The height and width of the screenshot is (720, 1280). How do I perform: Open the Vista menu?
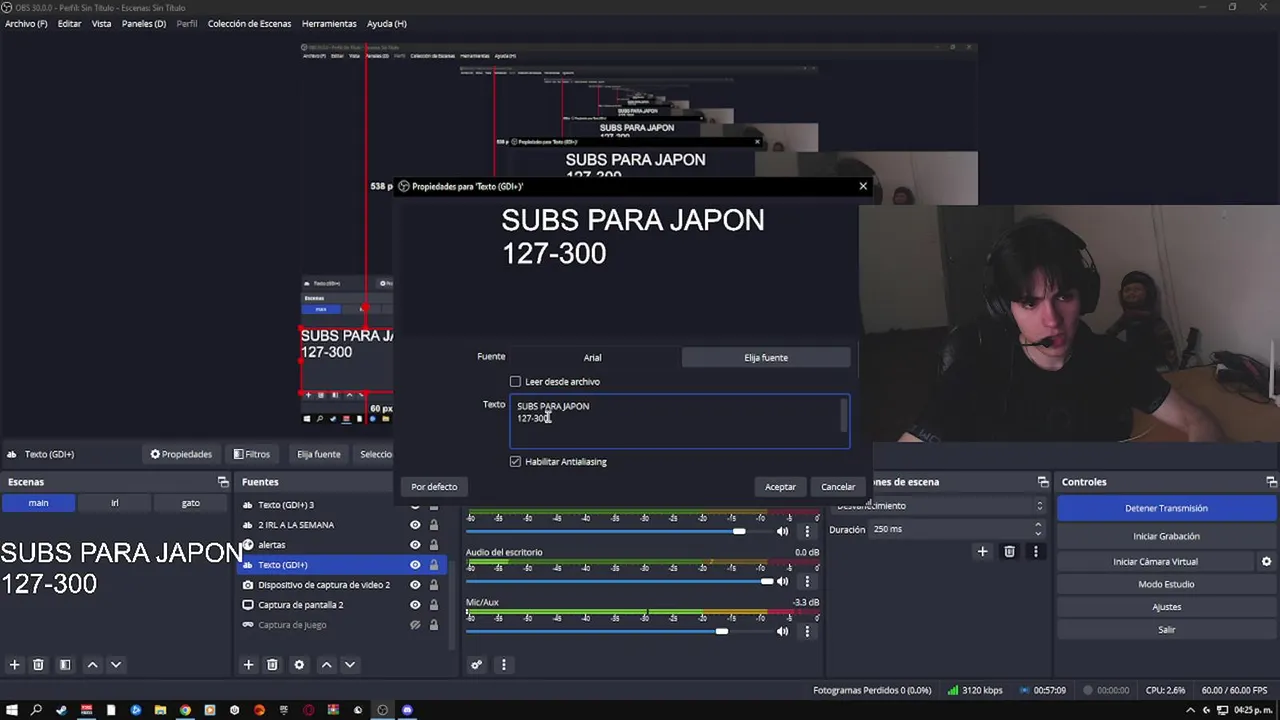(x=101, y=23)
